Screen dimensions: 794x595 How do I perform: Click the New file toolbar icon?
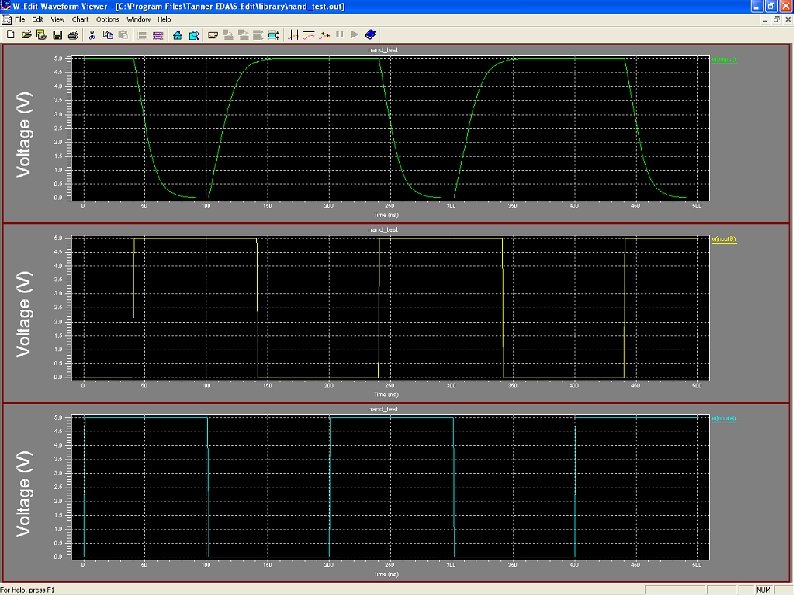[x=11, y=34]
